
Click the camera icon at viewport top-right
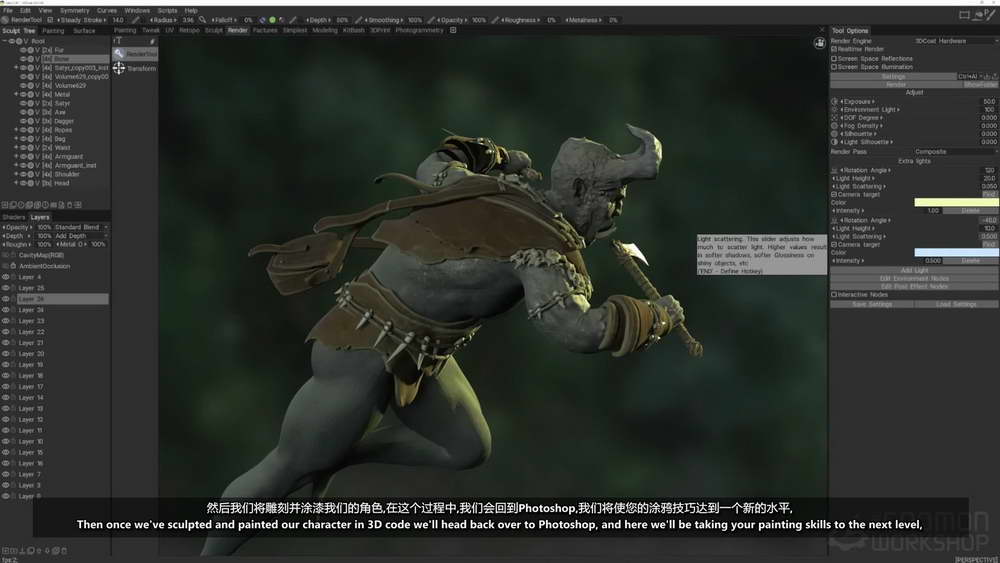[x=820, y=43]
